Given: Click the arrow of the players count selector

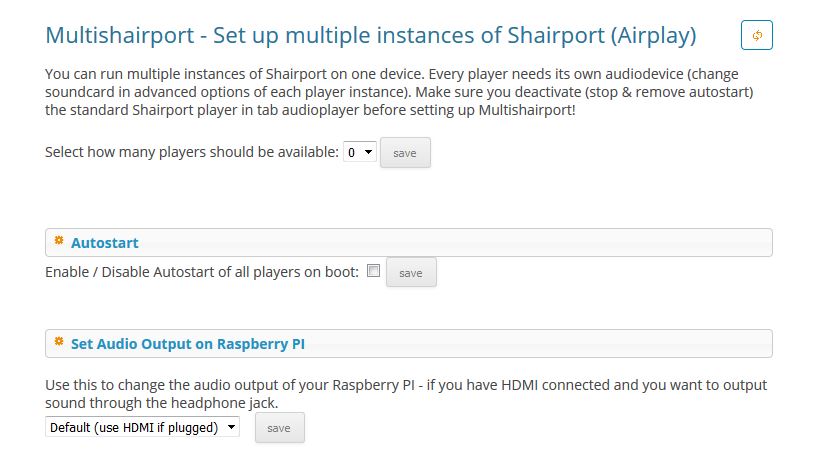Looking at the screenshot, I should 368,152.
